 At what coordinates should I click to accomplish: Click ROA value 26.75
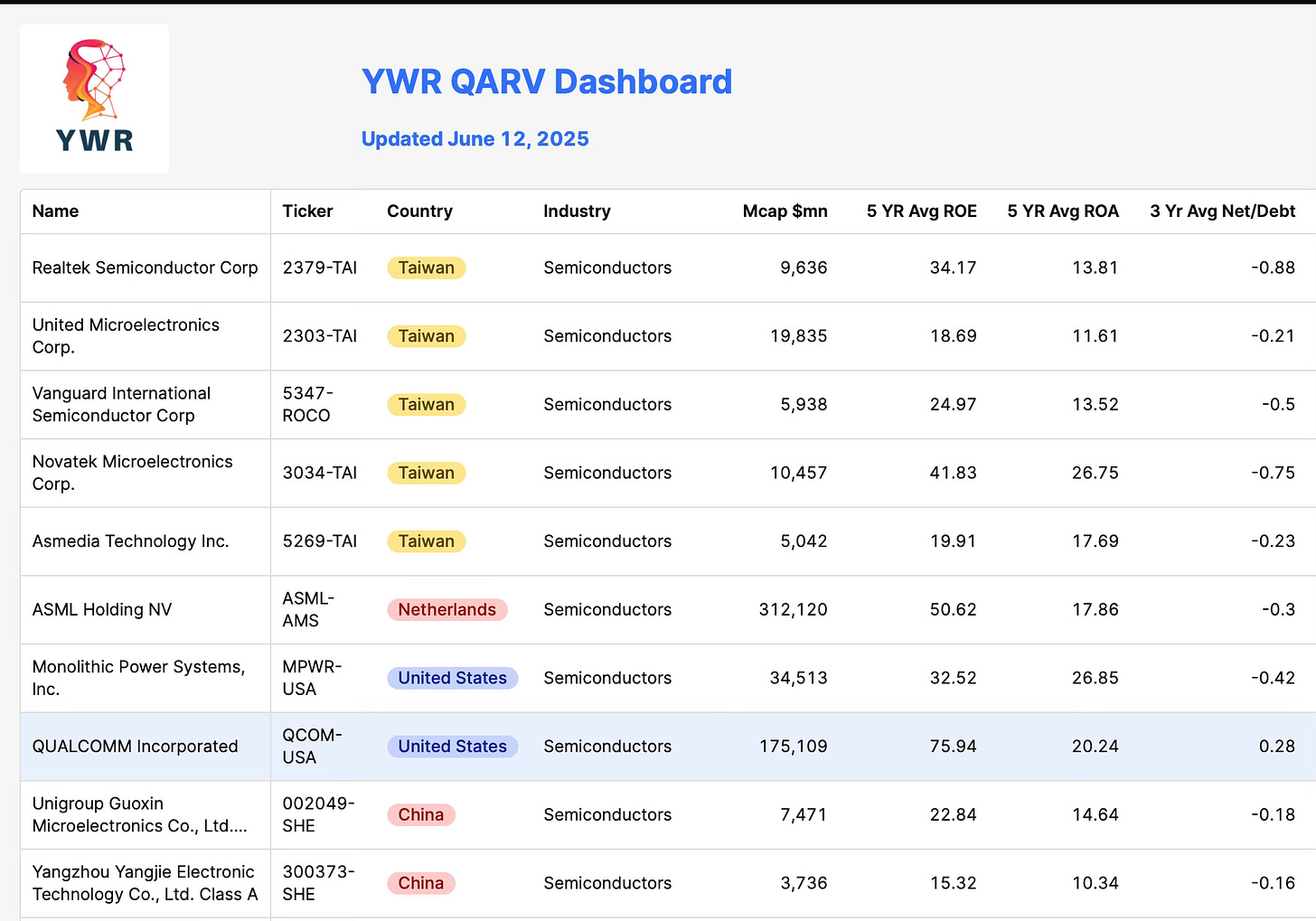1095,473
